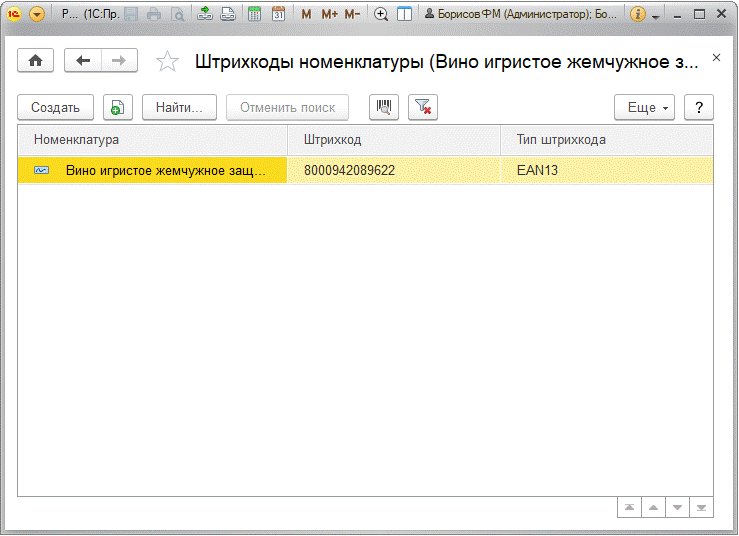739x536 pixels.
Task: Click the go to link icon
Action: tap(228, 14)
